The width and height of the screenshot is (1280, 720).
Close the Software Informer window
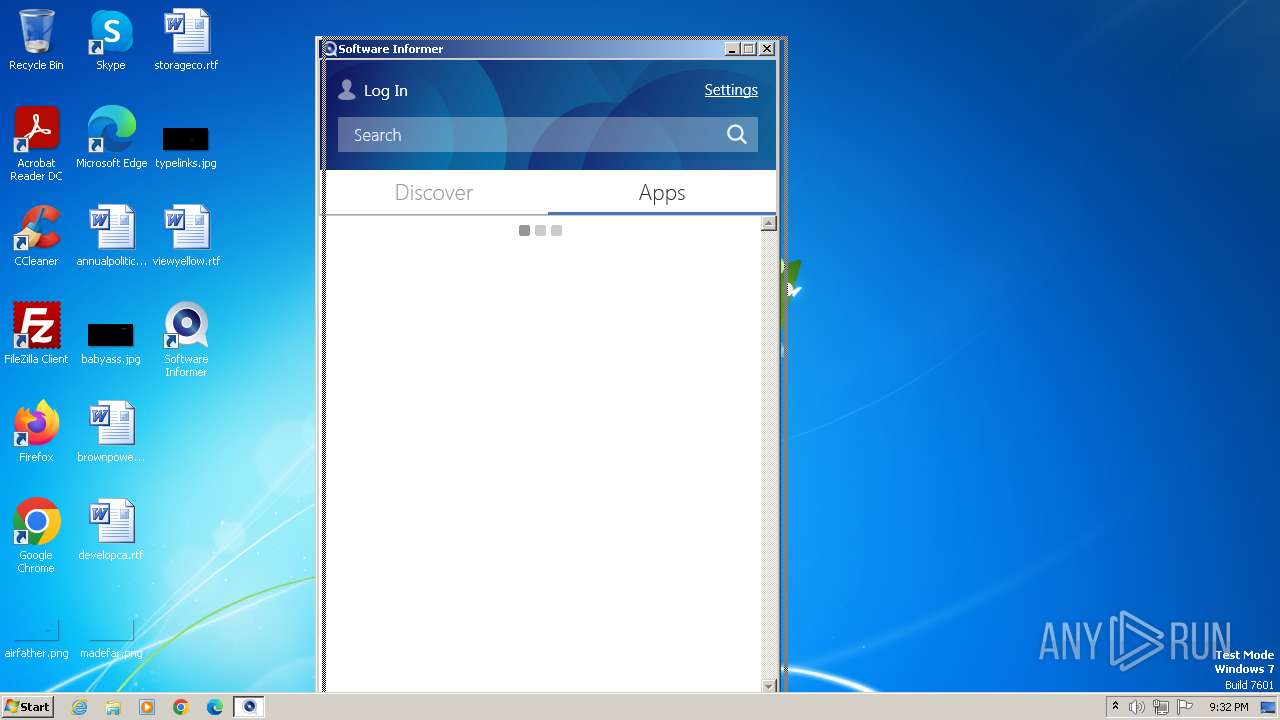[767, 49]
